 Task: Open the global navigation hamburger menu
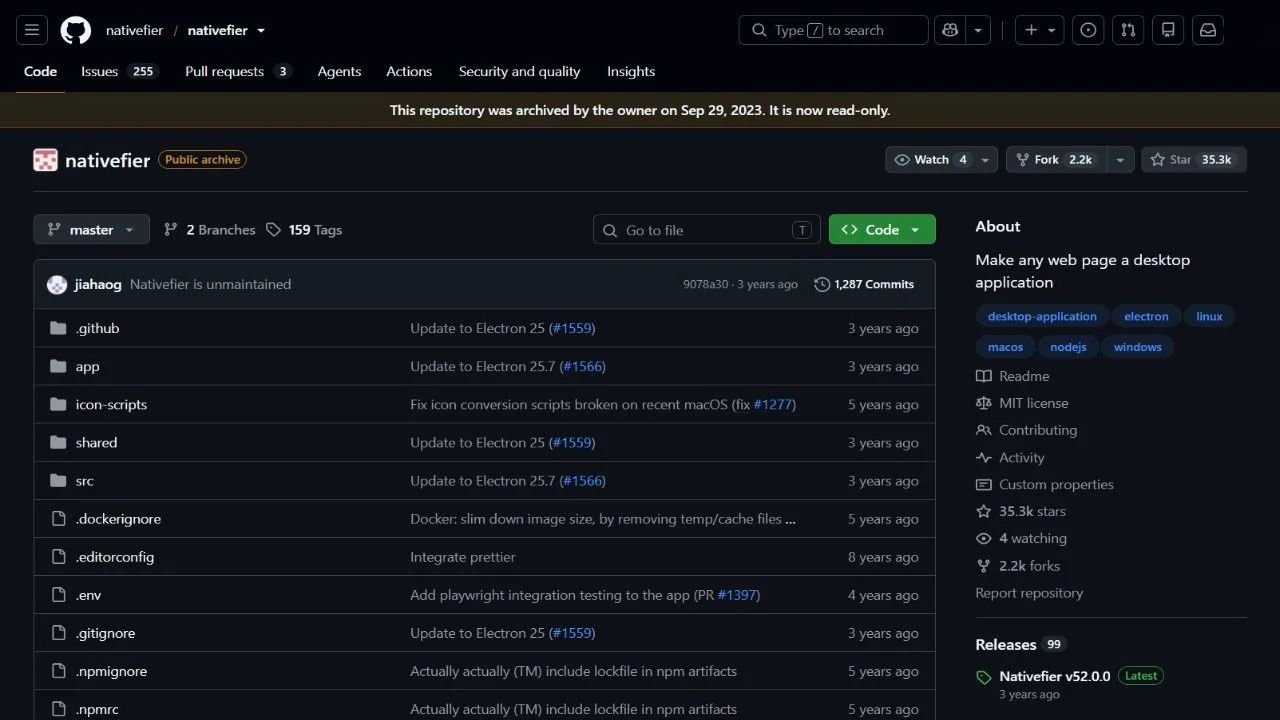coord(32,30)
